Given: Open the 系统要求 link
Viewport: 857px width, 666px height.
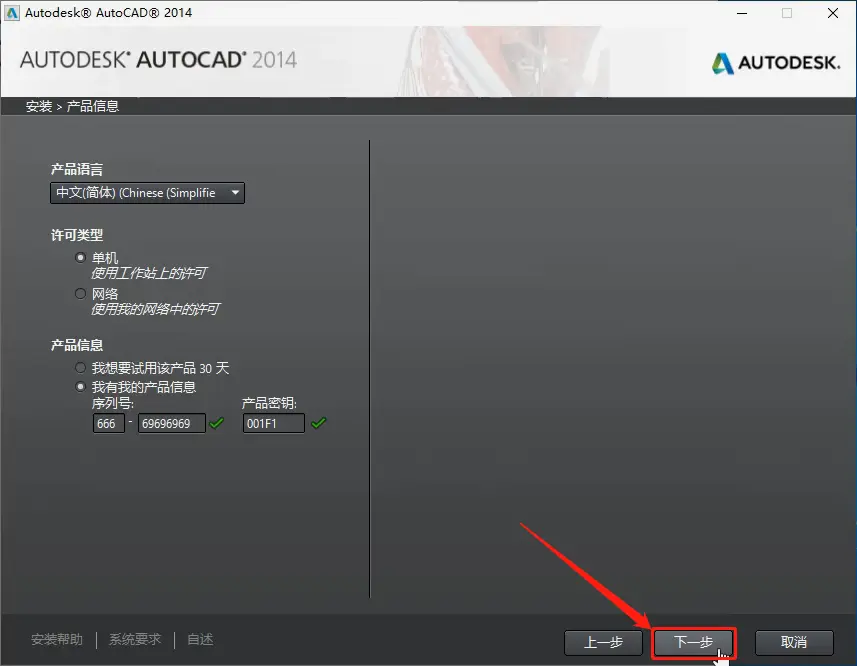Looking at the screenshot, I should 135,639.
